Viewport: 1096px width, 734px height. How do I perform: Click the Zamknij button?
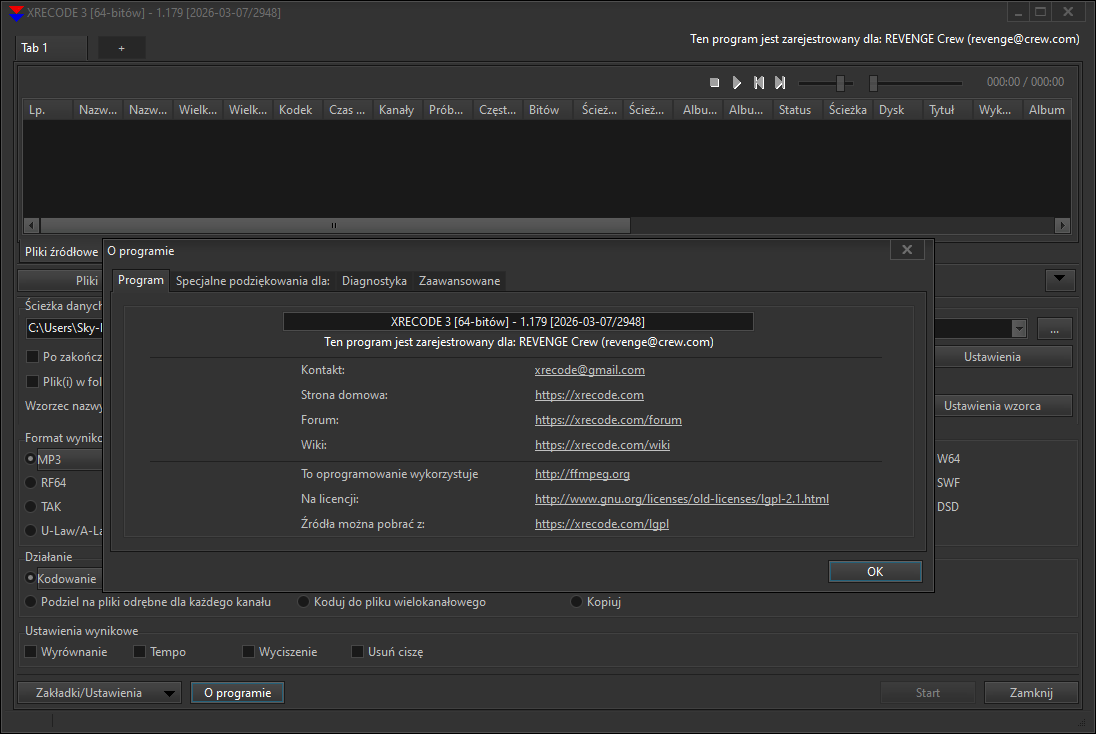1031,693
